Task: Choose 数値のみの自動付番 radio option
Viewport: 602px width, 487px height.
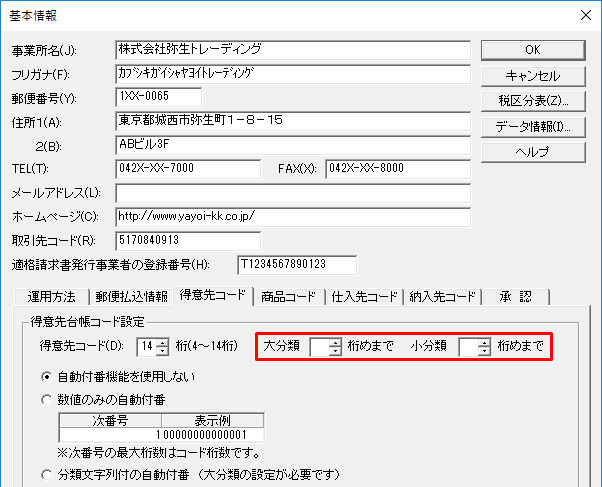Action: pyautogui.click(x=47, y=399)
